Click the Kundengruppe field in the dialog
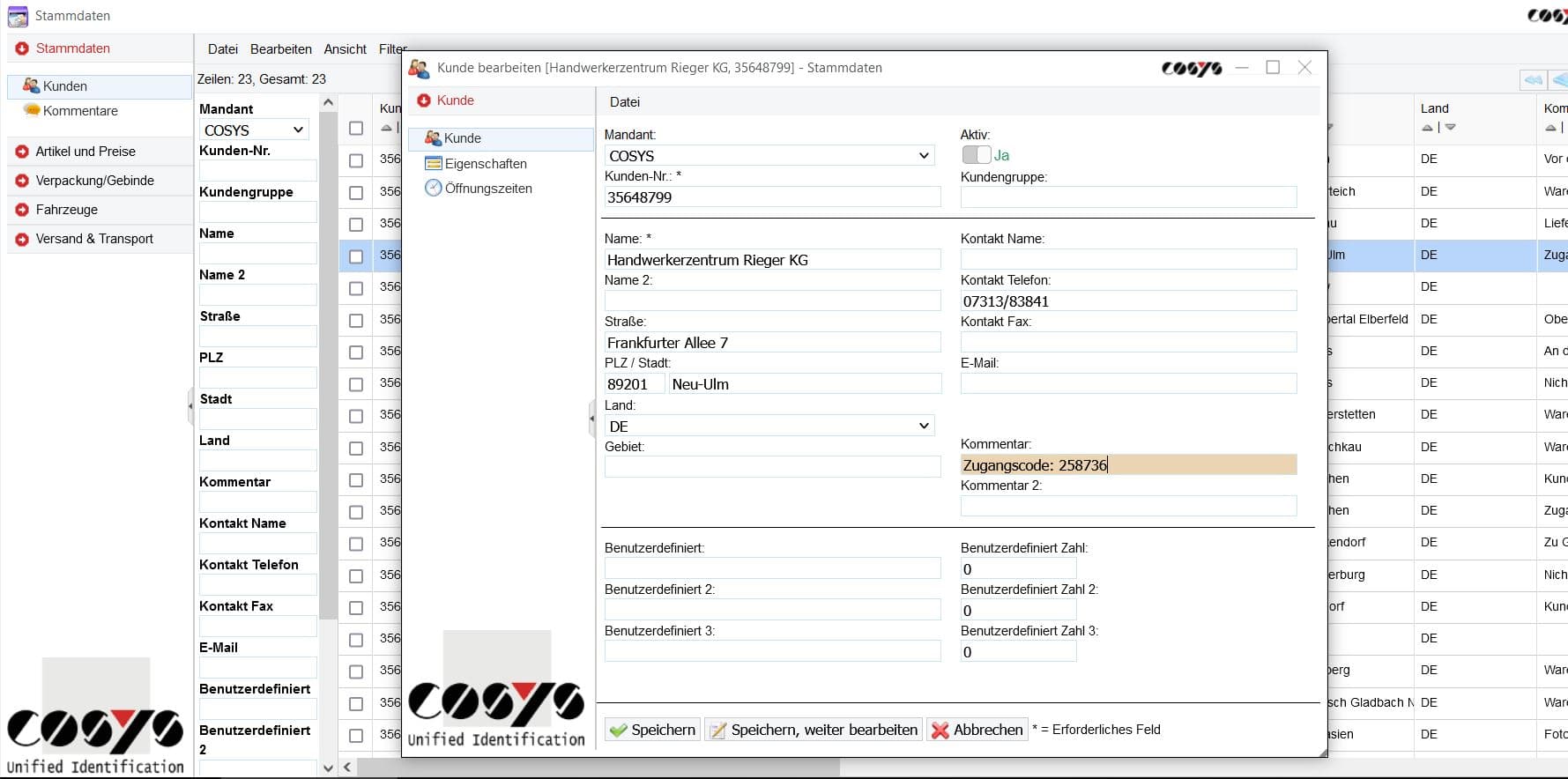 click(1128, 197)
